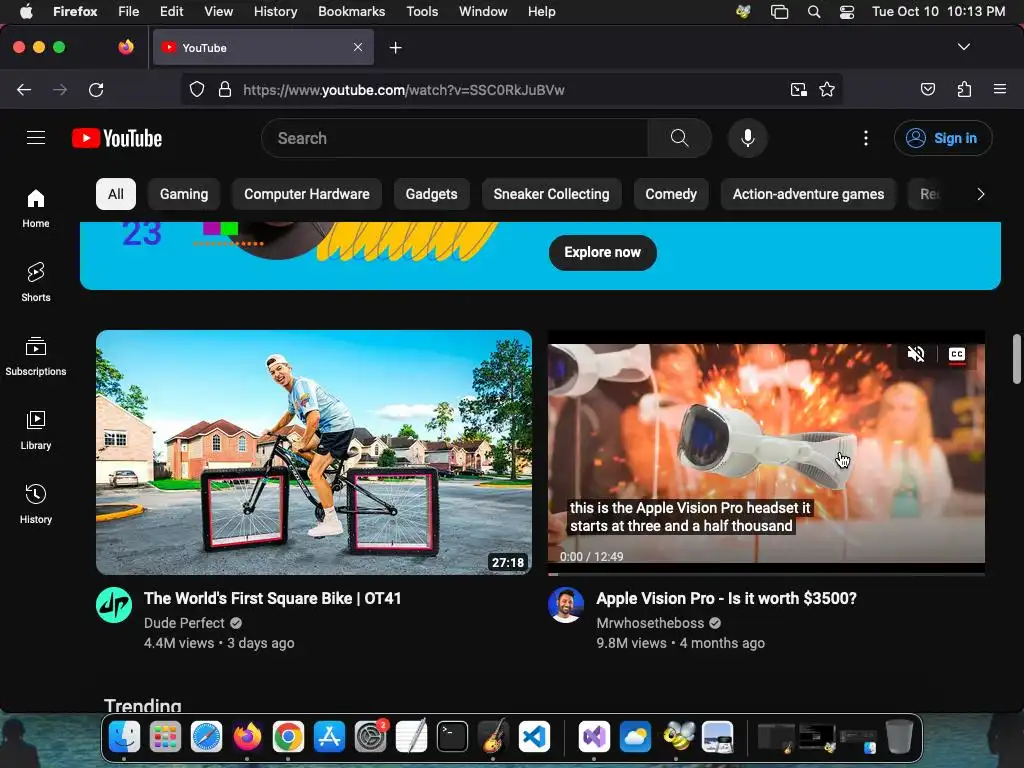Open The World's First Square Bike title
This screenshot has width=1024, height=768.
[272, 598]
